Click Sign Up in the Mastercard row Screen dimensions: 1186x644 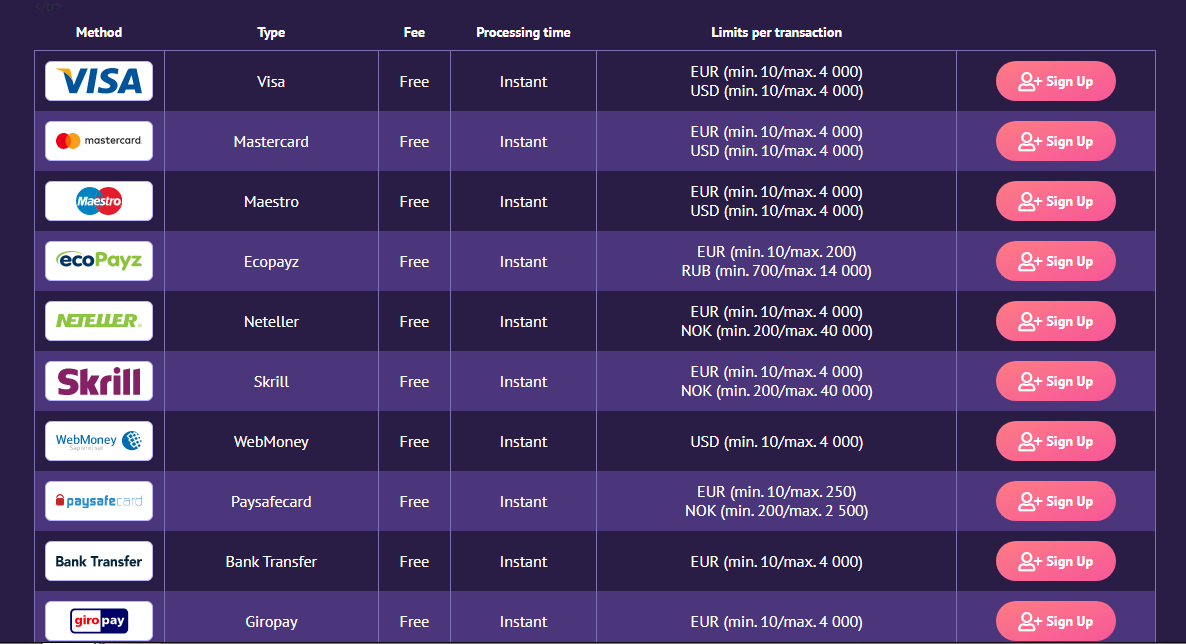coord(1055,141)
